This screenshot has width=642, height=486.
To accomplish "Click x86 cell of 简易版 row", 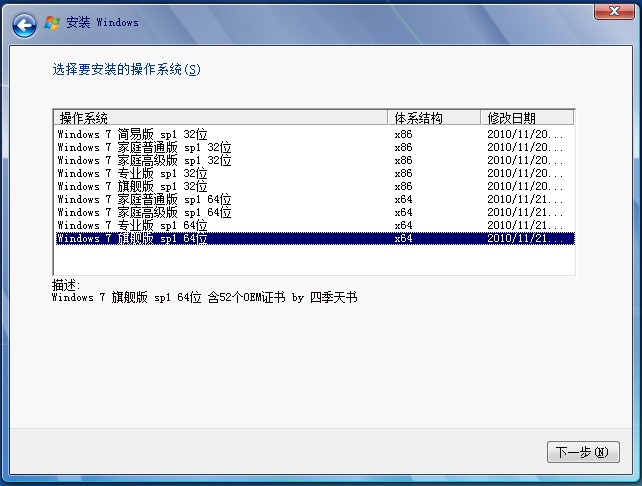I will [x=403, y=134].
